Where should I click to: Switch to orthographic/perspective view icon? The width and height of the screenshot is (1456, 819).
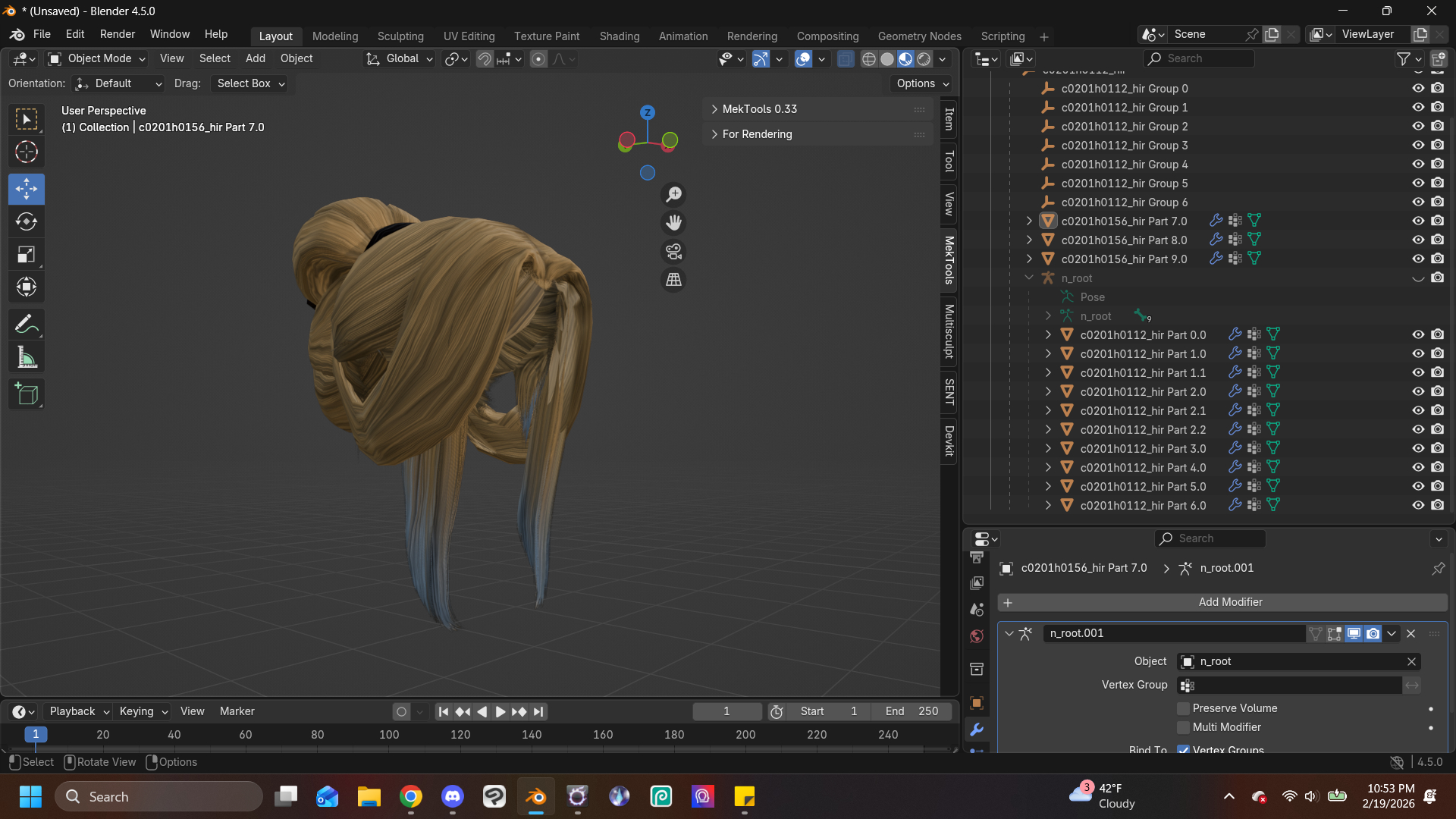pos(673,280)
